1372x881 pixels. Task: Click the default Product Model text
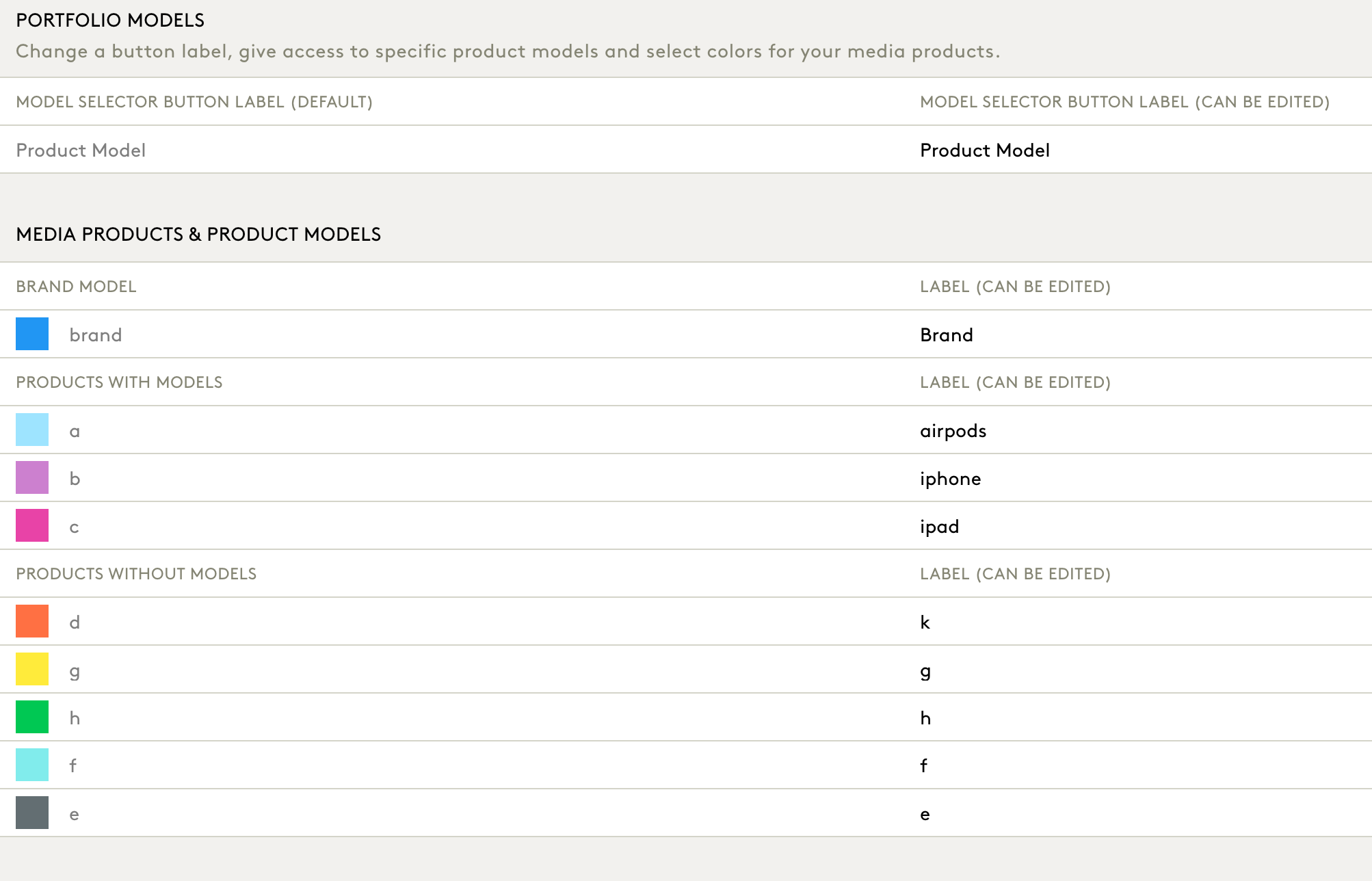click(81, 150)
